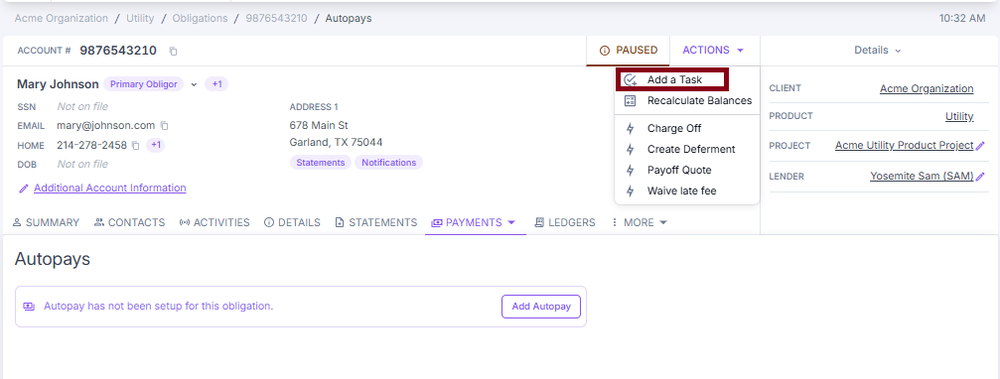Click the Add Autopay button
The height and width of the screenshot is (379, 1000).
tap(541, 306)
